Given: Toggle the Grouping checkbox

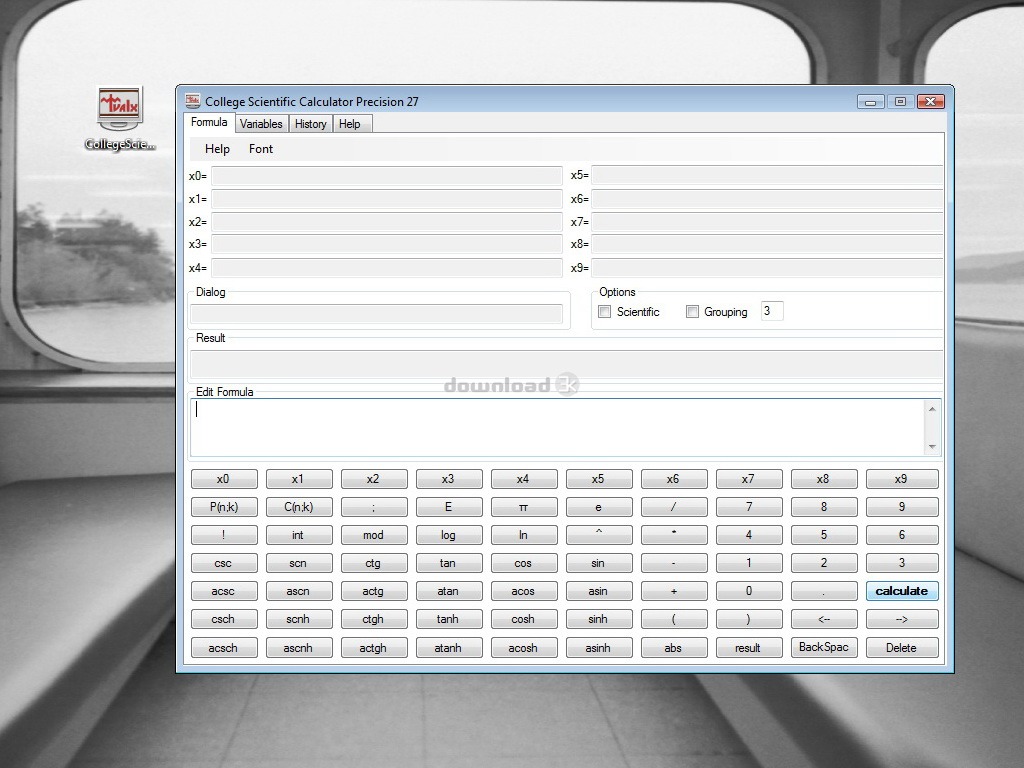Looking at the screenshot, I should point(692,312).
